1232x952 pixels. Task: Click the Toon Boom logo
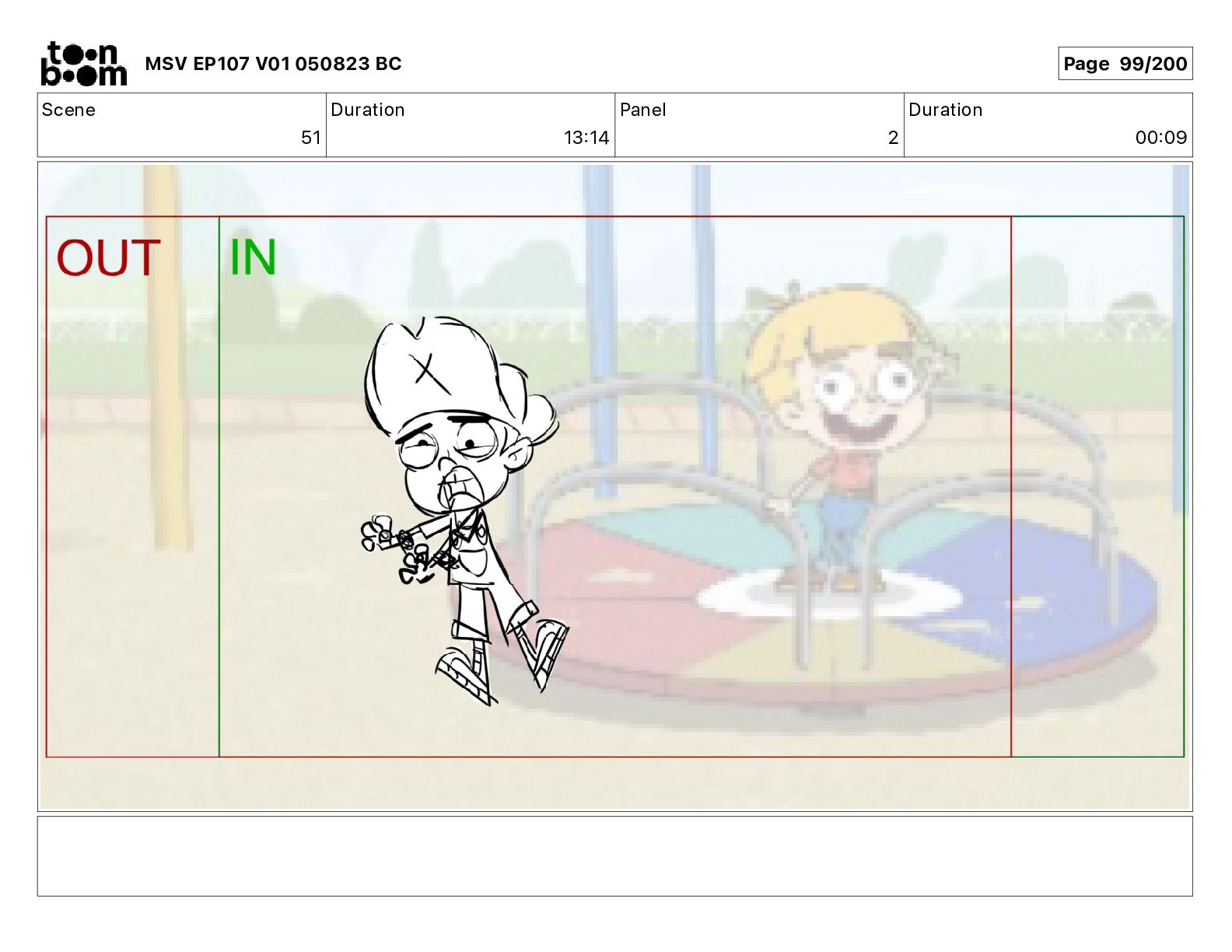[83, 63]
